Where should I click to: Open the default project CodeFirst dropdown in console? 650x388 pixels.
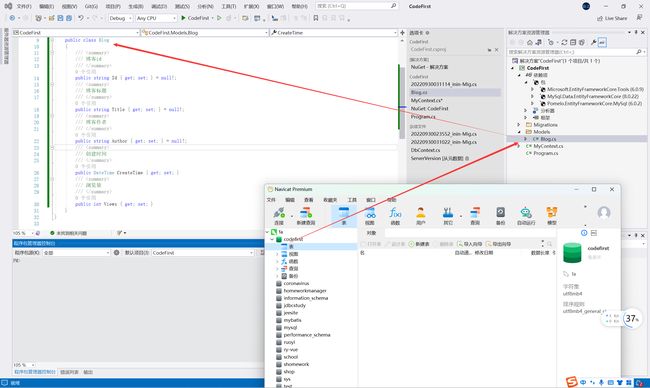pyautogui.click(x=202, y=252)
